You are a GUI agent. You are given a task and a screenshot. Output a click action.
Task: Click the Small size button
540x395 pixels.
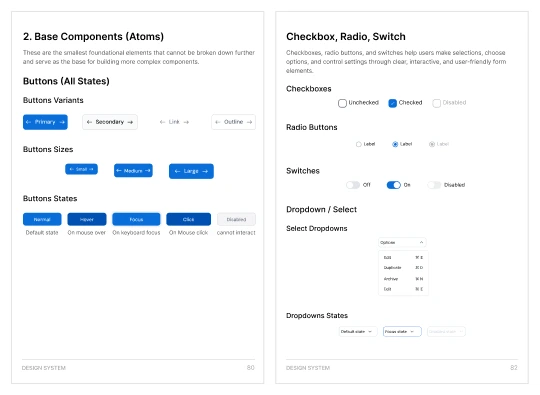pos(81,169)
